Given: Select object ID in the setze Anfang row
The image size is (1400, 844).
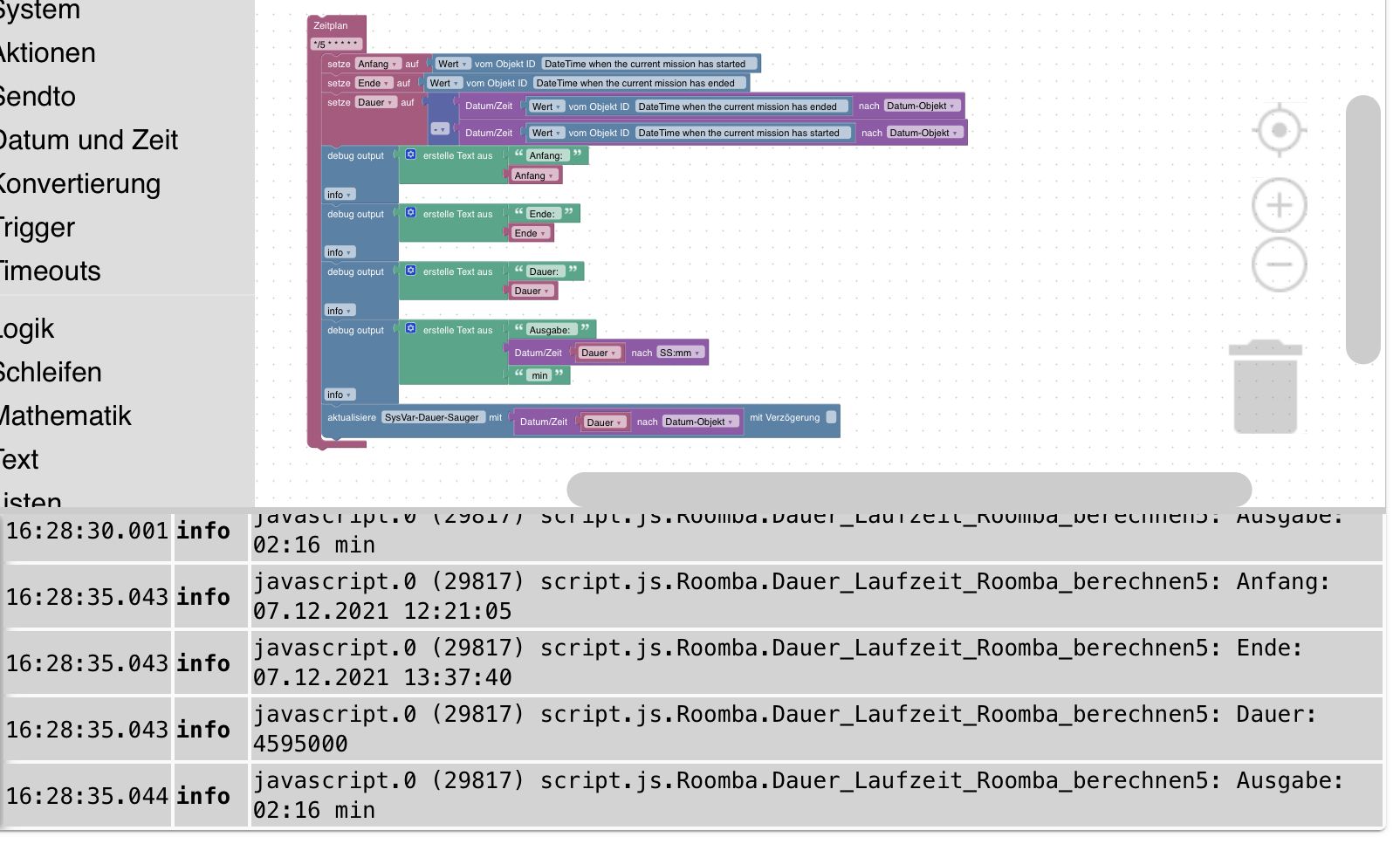Looking at the screenshot, I should click(649, 64).
